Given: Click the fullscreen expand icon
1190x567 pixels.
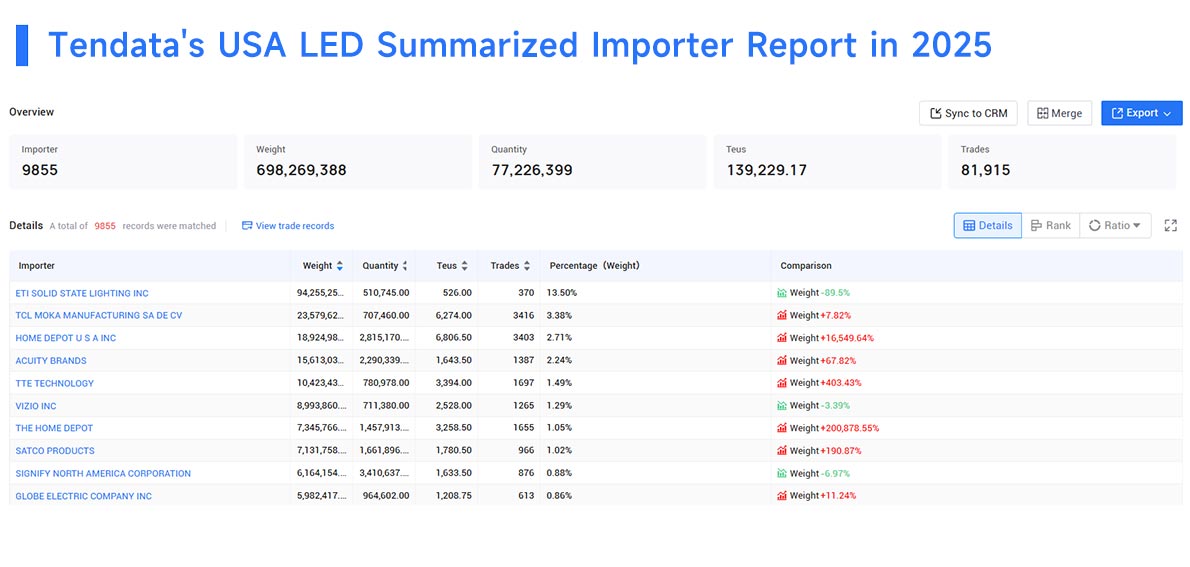Looking at the screenshot, I should click(x=1170, y=225).
